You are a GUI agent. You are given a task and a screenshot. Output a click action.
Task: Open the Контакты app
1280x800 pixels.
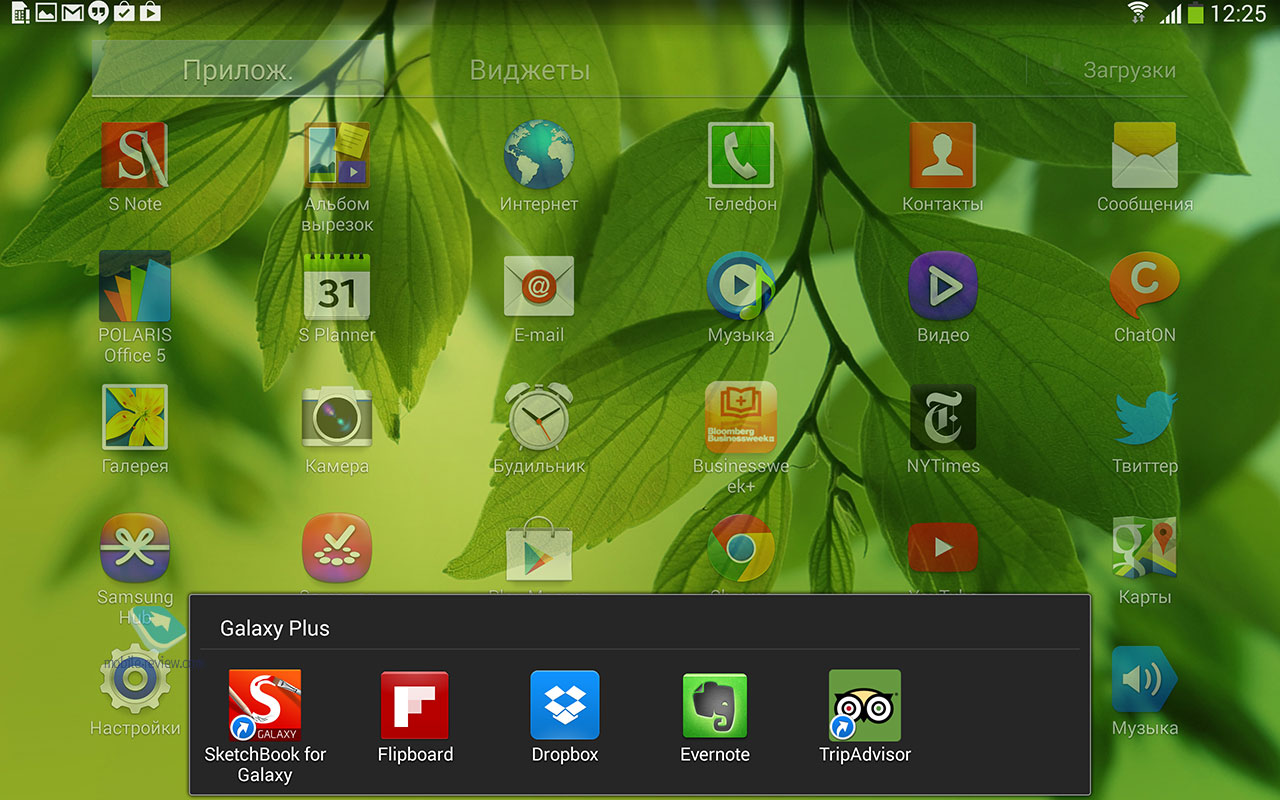[943, 156]
